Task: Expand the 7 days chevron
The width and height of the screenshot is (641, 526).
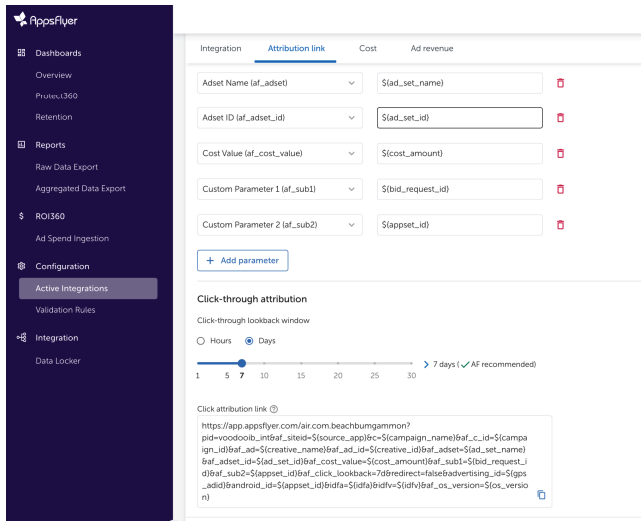Action: (x=426, y=364)
